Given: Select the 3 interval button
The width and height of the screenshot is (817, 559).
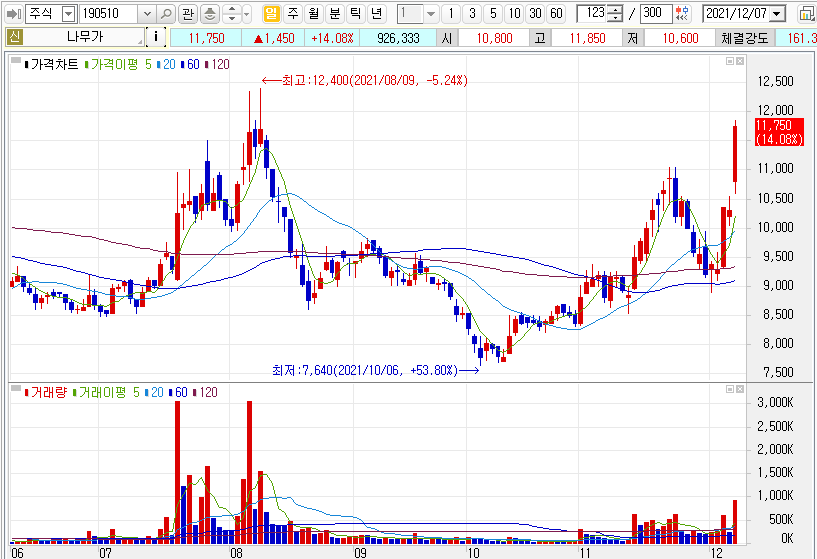Looking at the screenshot, I should 472,14.
